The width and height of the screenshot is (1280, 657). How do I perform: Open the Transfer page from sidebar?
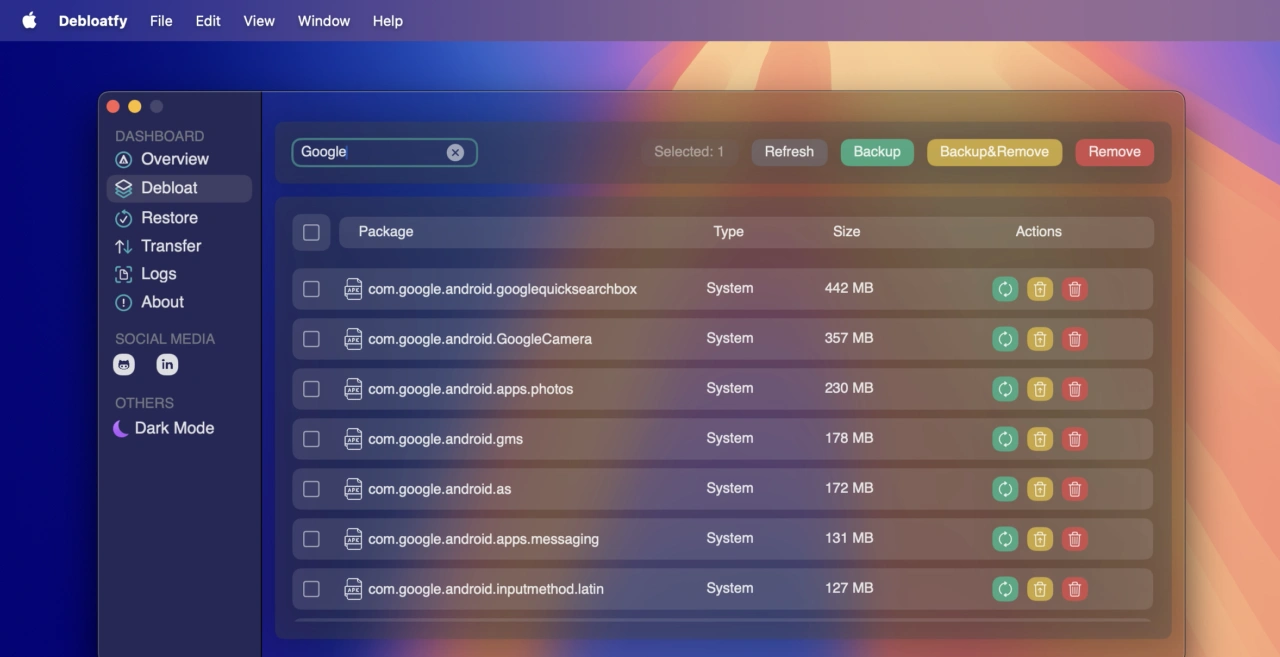(x=171, y=246)
